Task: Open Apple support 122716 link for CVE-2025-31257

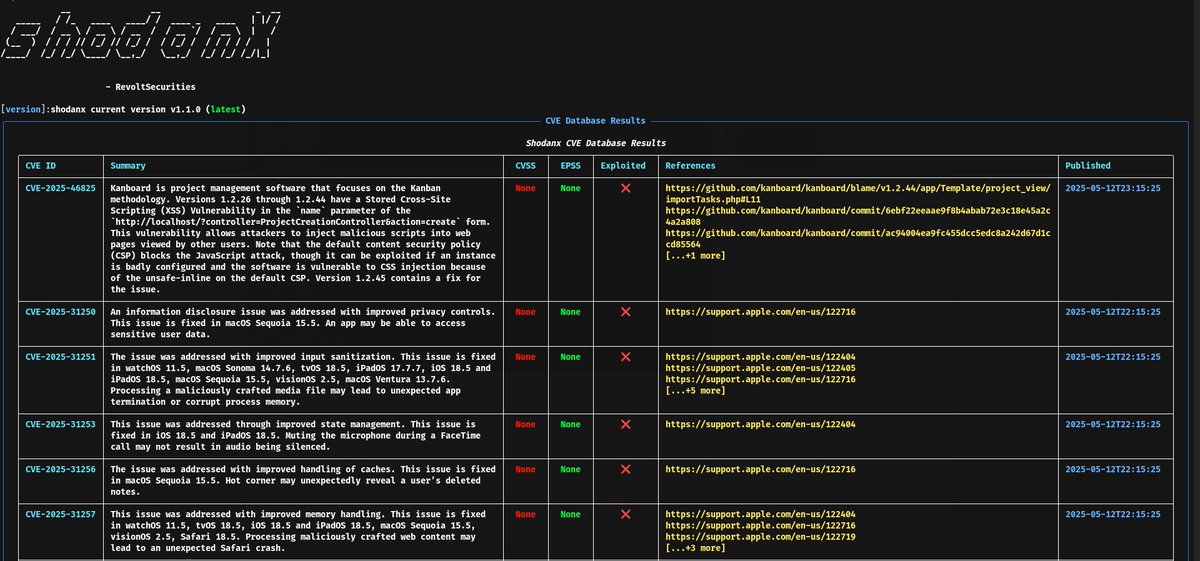Action: 760,526
